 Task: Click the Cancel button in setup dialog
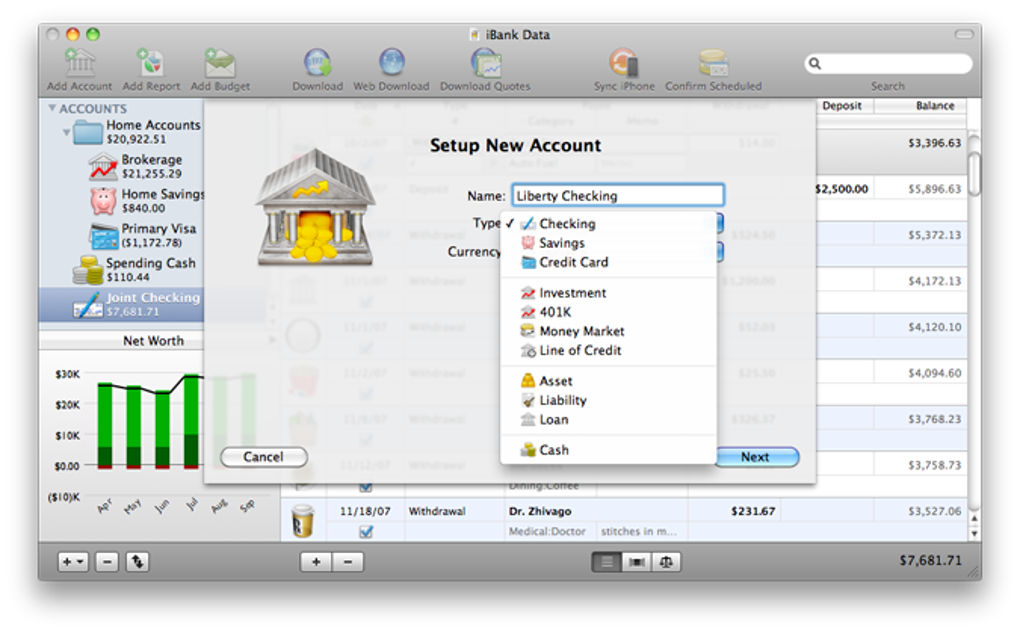point(263,457)
